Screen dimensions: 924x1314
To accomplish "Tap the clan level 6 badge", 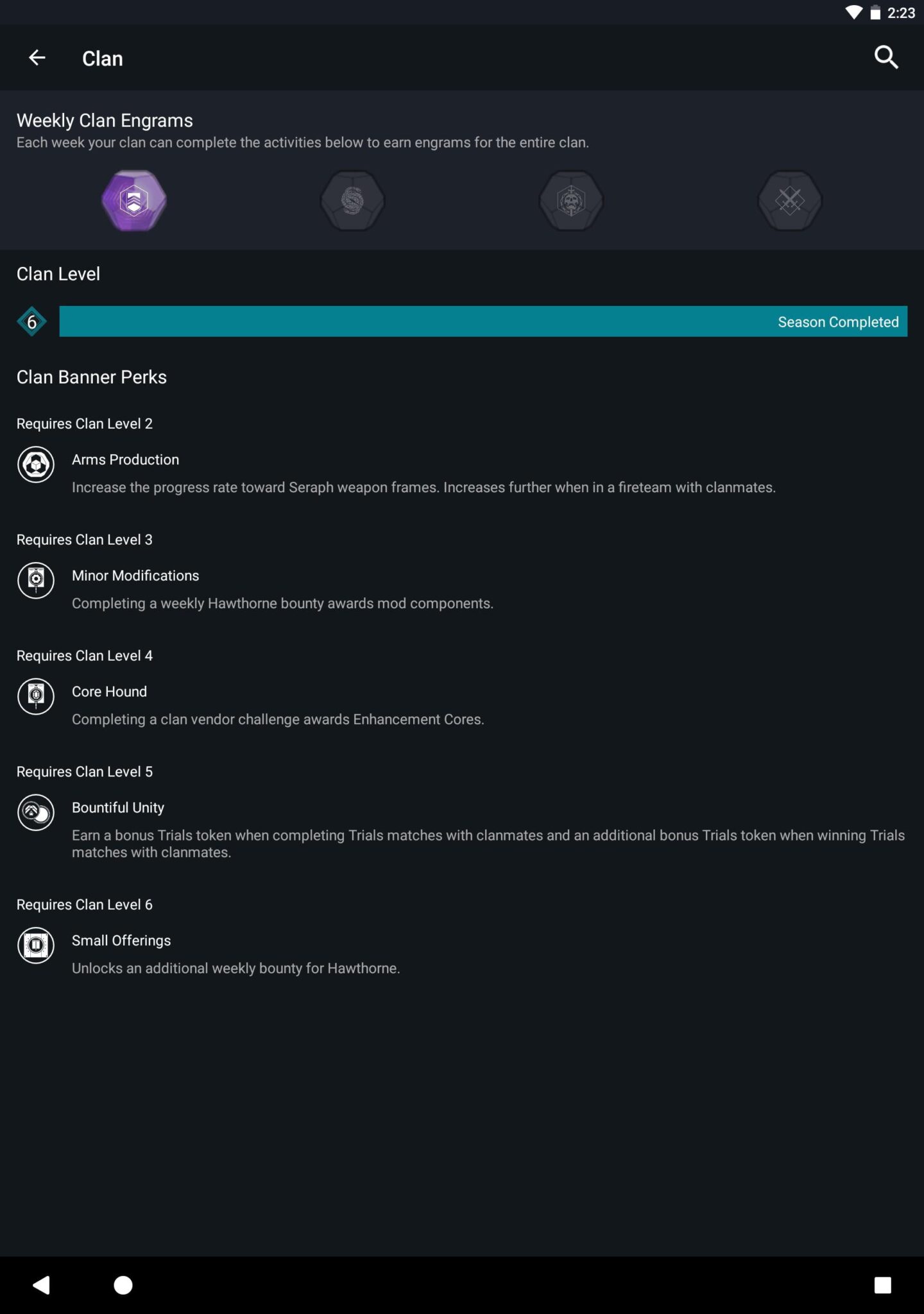I will 32,321.
